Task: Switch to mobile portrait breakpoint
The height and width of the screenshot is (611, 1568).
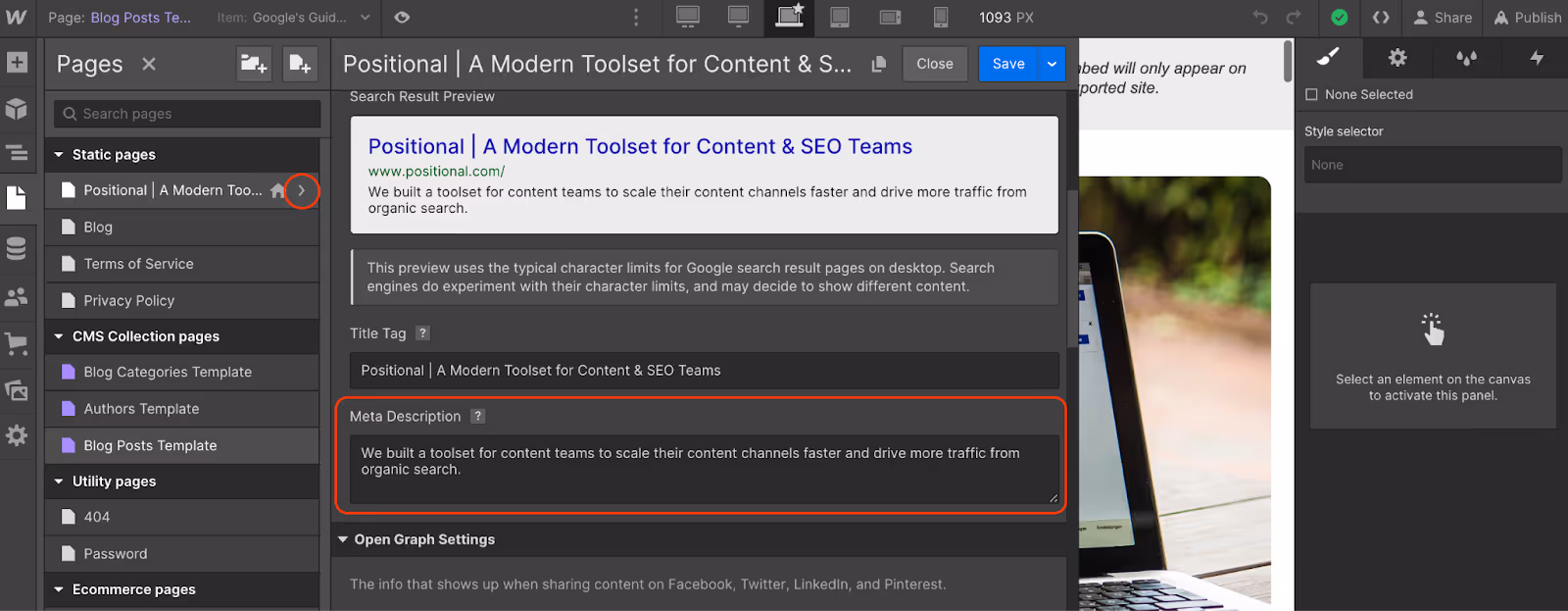Action: (941, 17)
